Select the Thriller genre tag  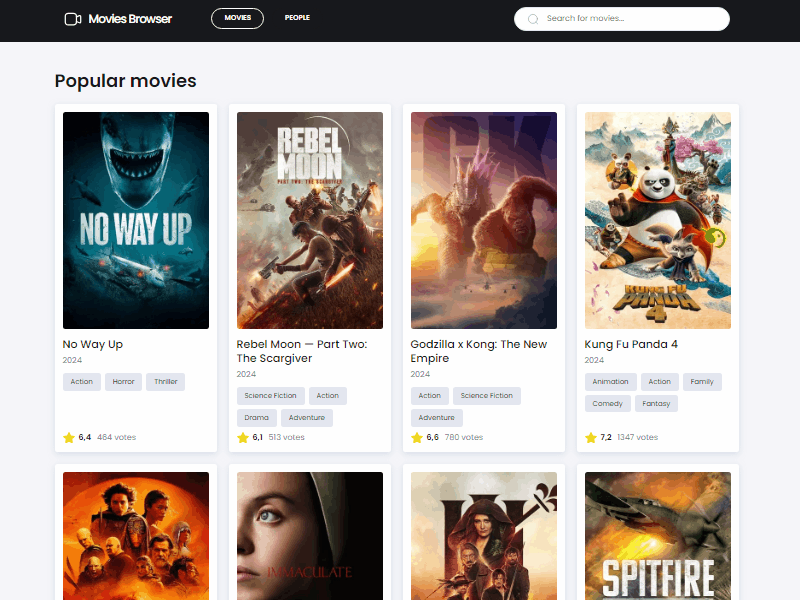coord(165,382)
